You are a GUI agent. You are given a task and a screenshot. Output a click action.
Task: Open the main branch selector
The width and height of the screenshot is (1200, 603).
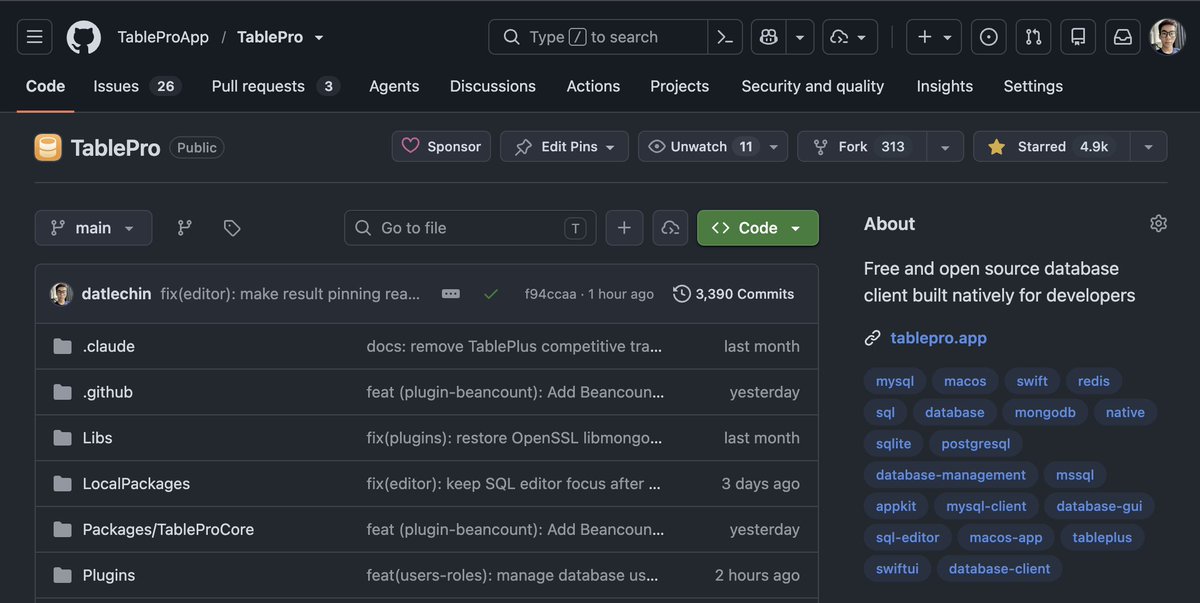(x=93, y=228)
